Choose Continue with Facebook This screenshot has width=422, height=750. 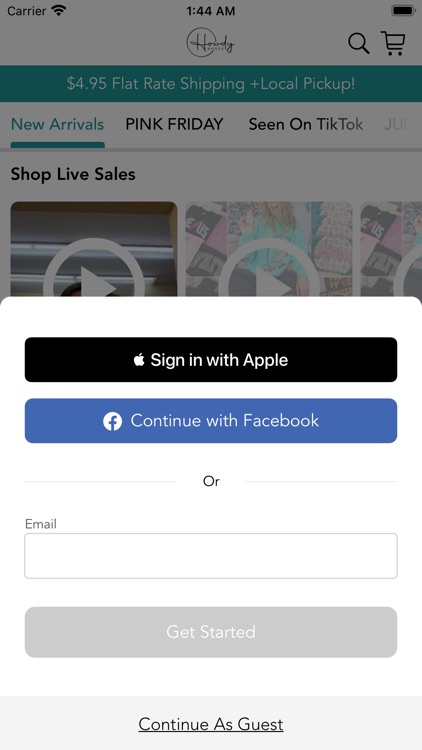click(x=211, y=421)
